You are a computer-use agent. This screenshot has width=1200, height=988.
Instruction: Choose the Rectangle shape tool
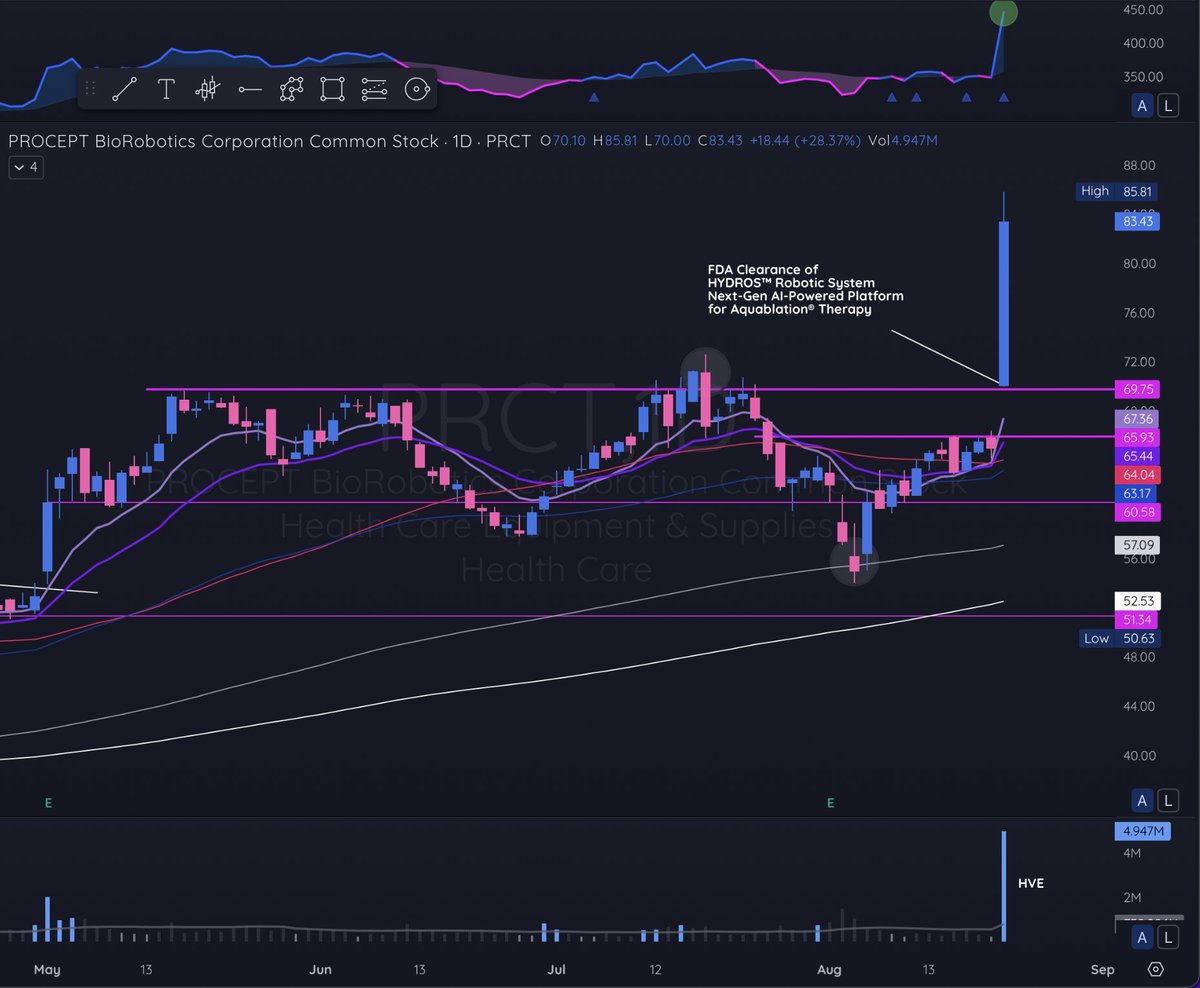333,89
